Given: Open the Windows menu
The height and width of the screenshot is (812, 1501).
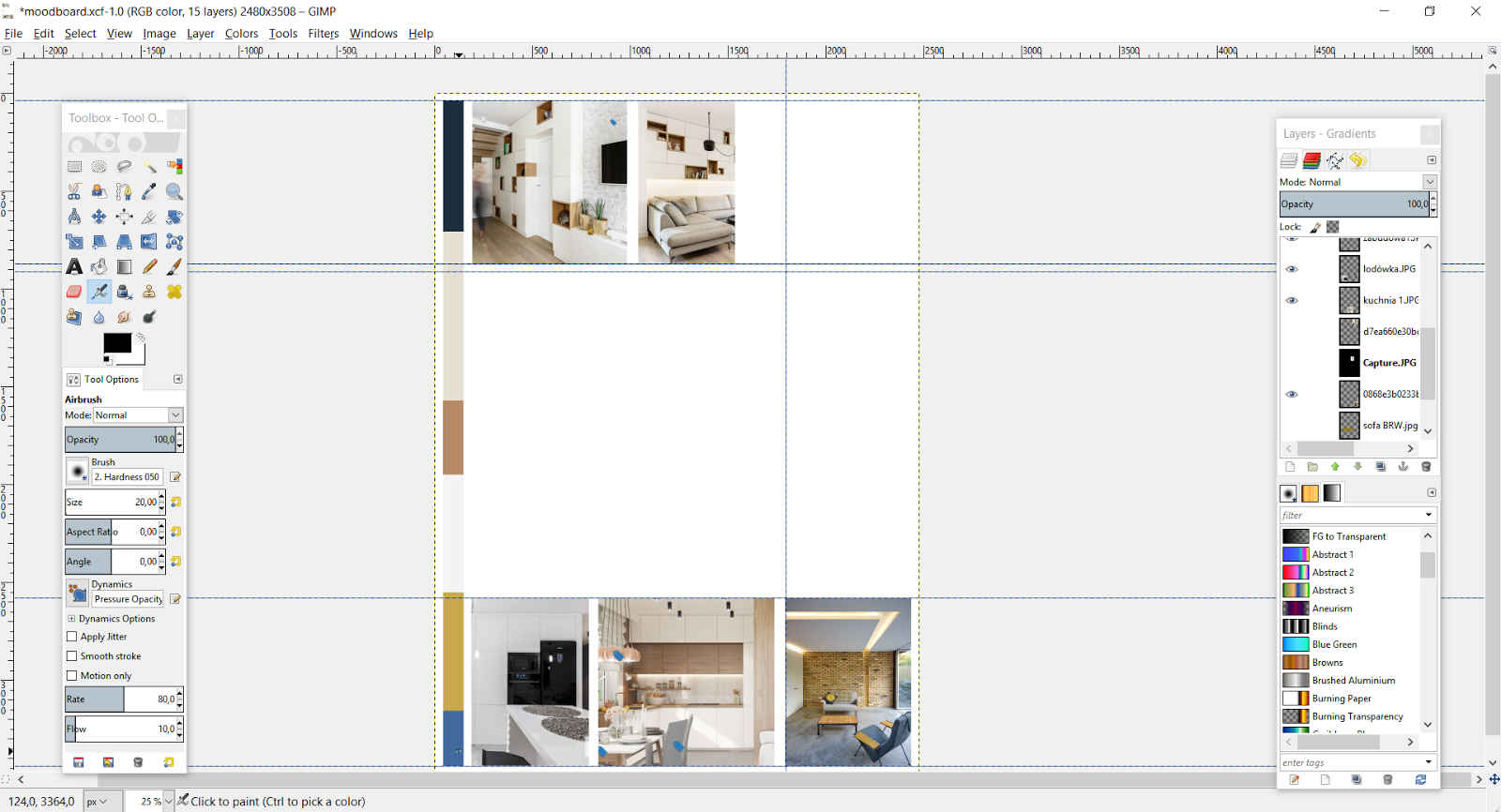Looking at the screenshot, I should (373, 34).
